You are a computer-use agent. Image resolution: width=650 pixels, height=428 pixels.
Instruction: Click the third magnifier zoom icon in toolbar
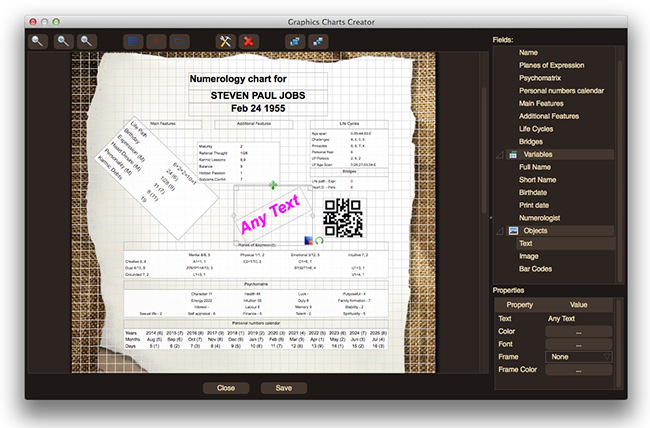point(86,41)
